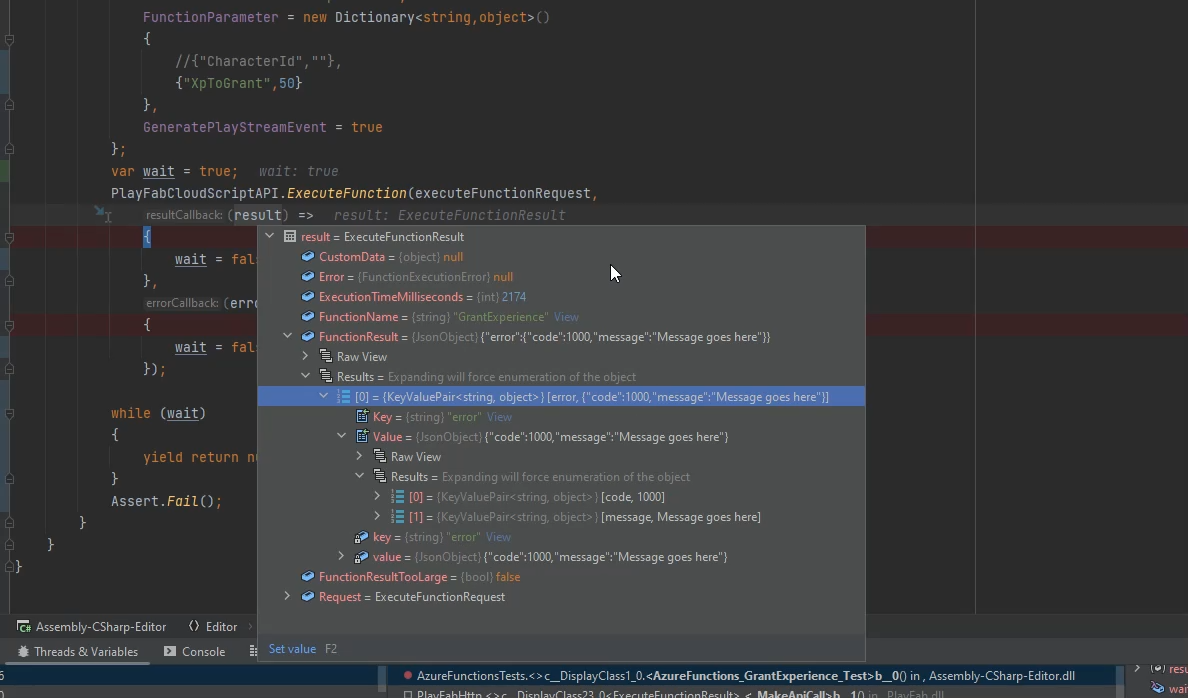Click the Results icon under Value
Viewport: 1188px width, 698px height.
coord(380,477)
